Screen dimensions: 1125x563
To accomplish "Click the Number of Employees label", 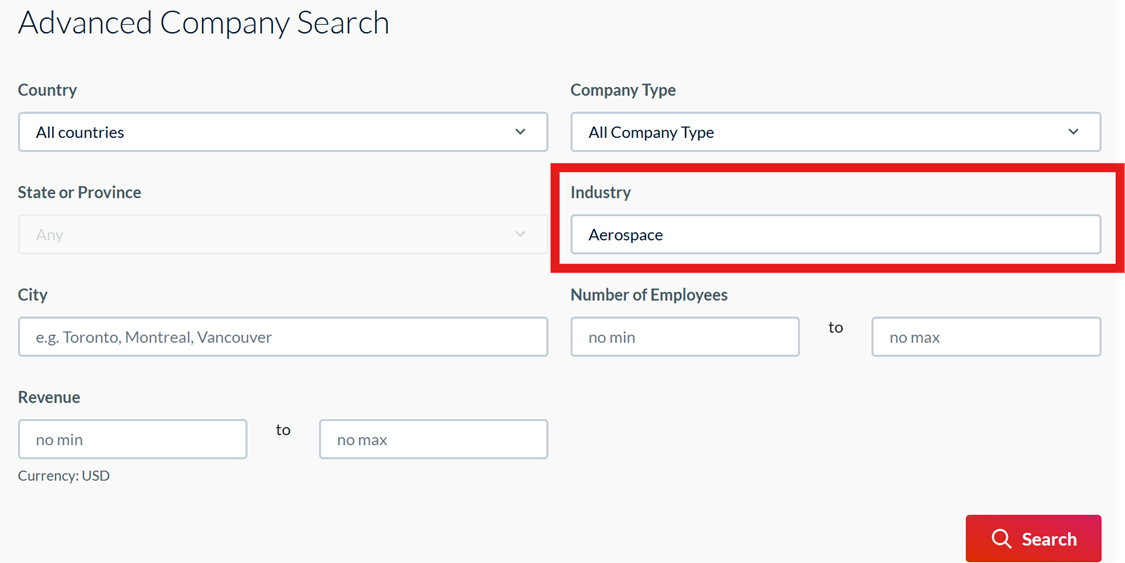I will click(649, 295).
